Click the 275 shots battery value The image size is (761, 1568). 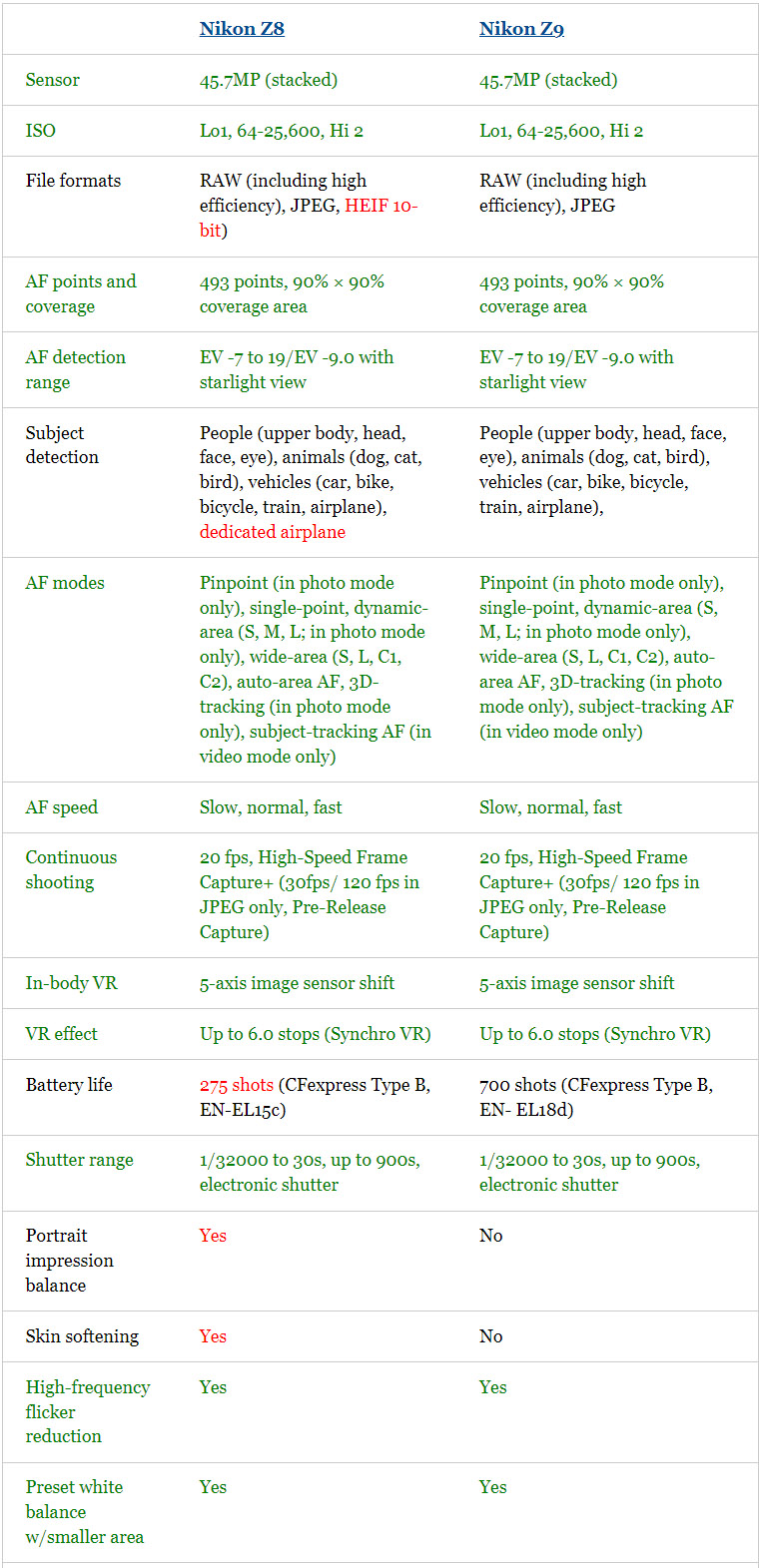tap(237, 1085)
